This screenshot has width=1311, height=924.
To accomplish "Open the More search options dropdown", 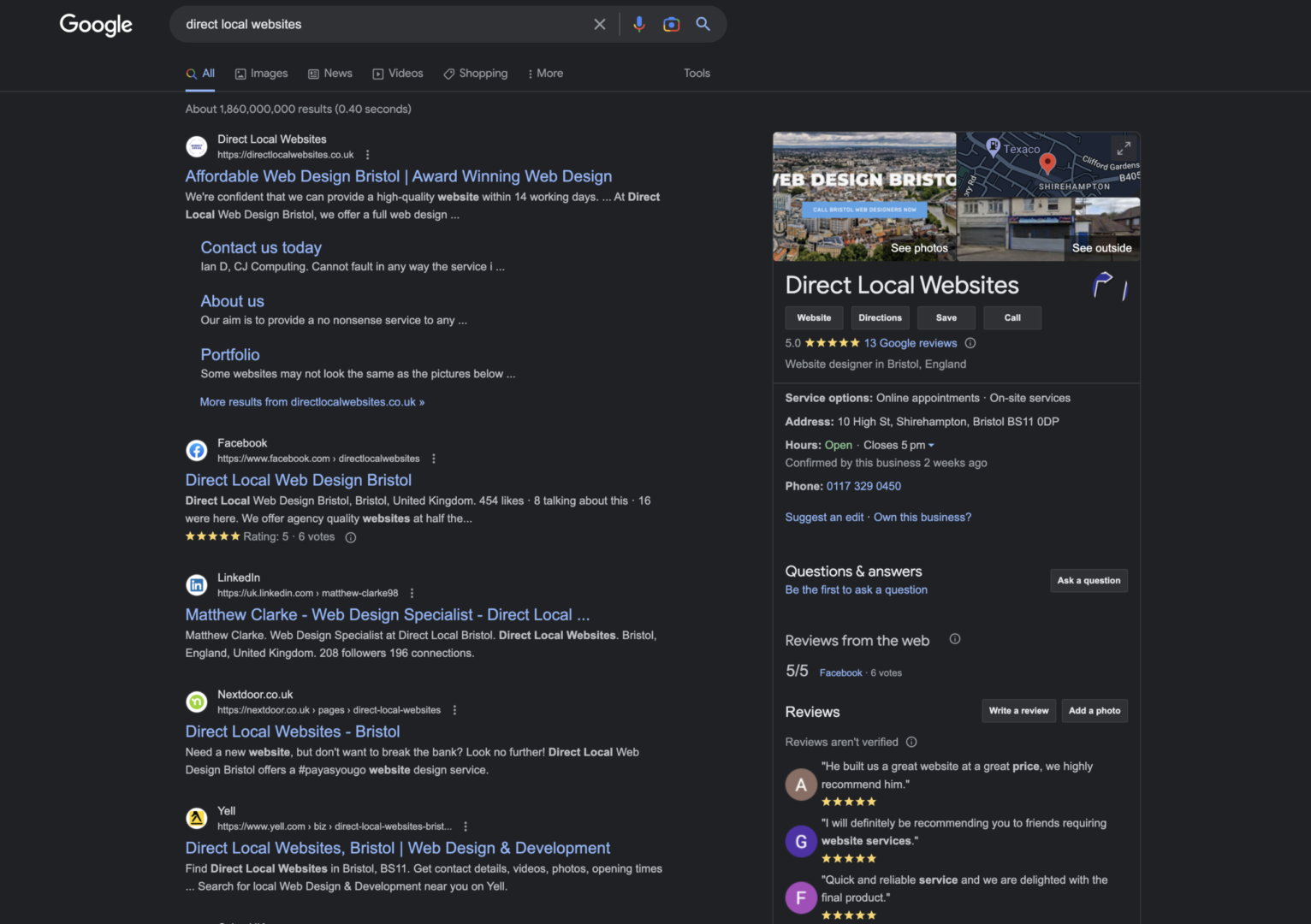I will [545, 74].
